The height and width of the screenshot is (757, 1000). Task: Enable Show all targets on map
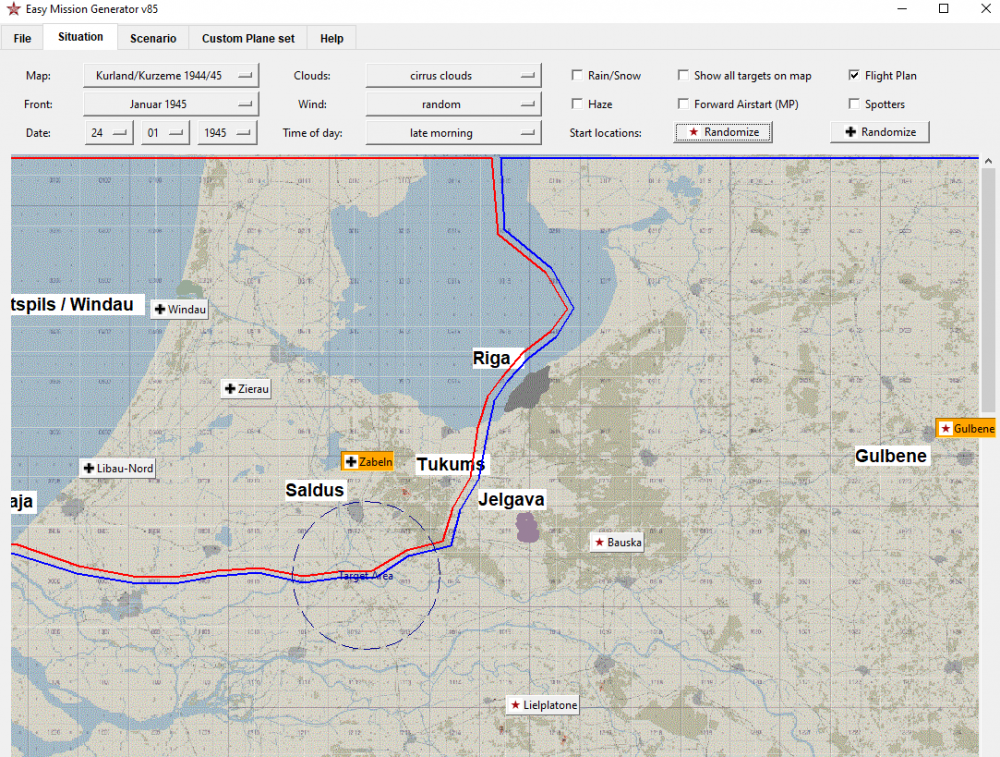point(684,76)
